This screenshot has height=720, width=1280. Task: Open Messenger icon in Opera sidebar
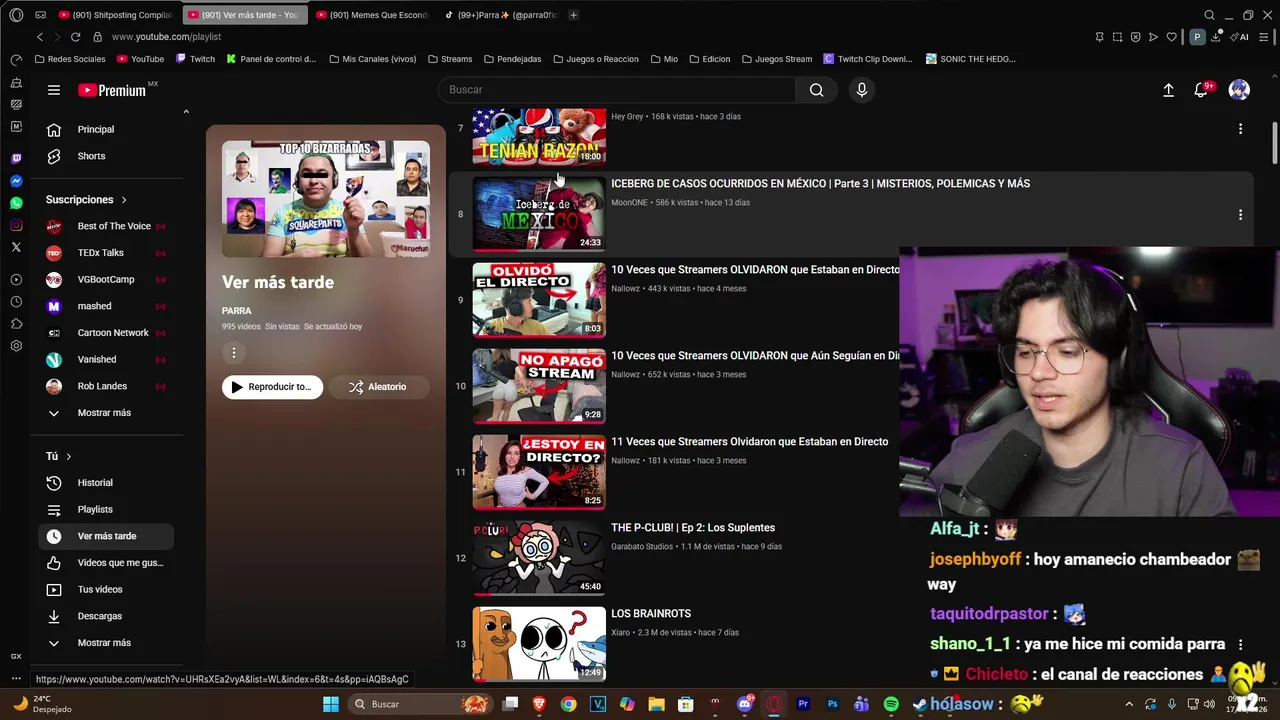[x=16, y=181]
